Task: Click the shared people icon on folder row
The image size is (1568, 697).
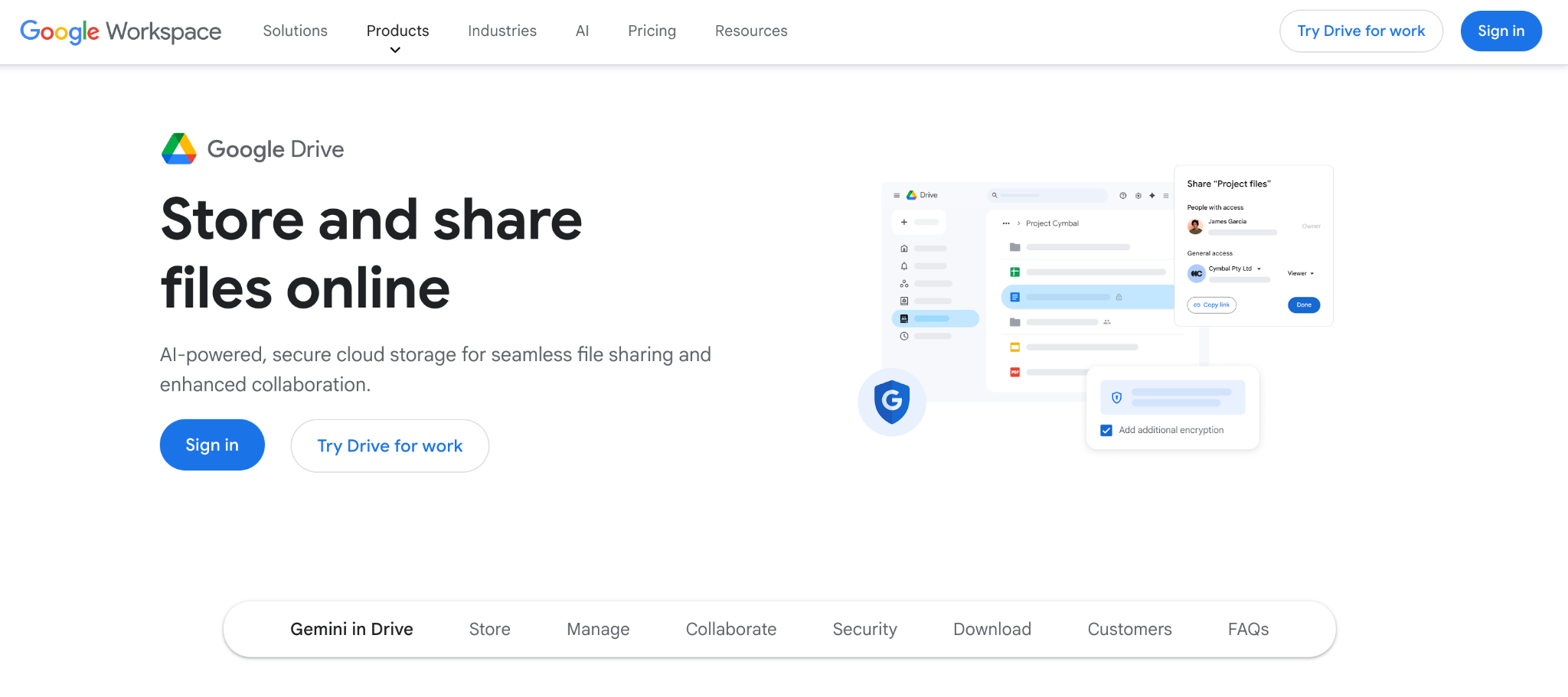Action: 1107,322
